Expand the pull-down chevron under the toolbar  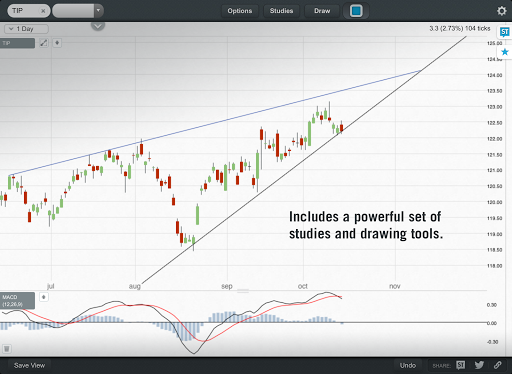pyautogui.click(x=98, y=26)
